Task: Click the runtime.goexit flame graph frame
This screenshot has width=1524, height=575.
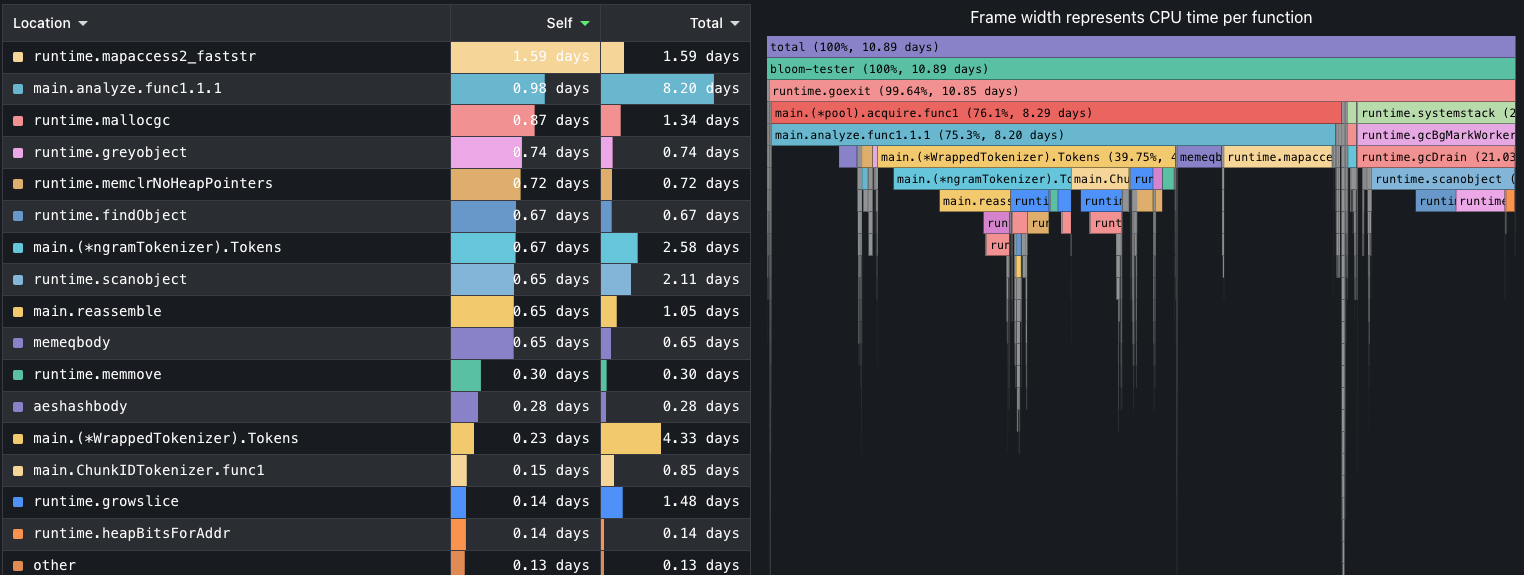Action: [1141, 91]
